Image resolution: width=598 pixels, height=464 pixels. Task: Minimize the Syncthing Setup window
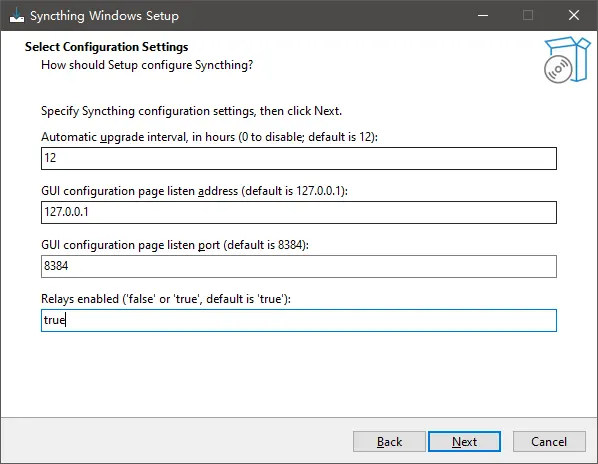tap(483, 15)
